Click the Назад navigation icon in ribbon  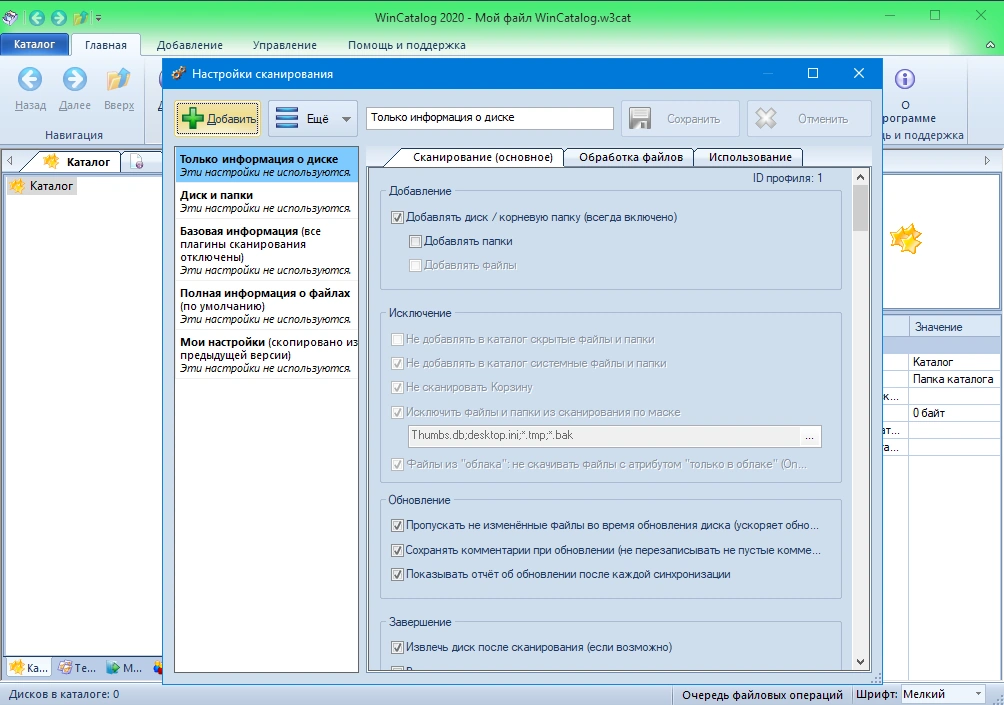(30, 79)
